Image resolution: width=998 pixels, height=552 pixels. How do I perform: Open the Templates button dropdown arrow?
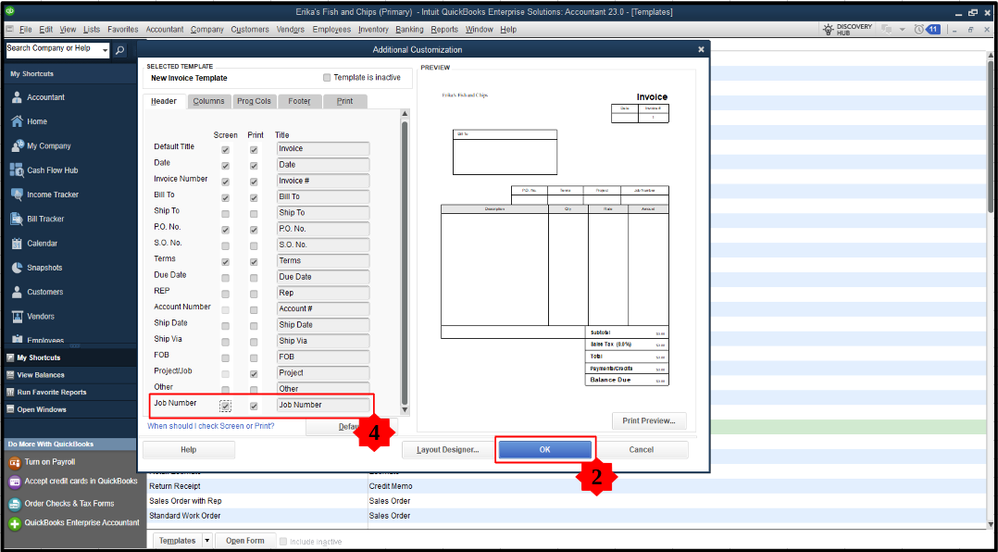[x=207, y=541]
